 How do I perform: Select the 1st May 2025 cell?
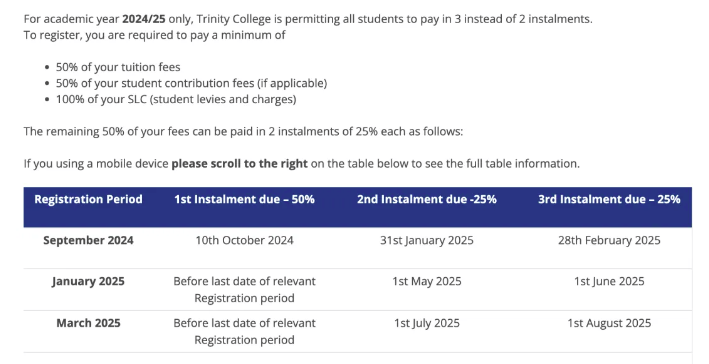pyautogui.click(x=427, y=281)
